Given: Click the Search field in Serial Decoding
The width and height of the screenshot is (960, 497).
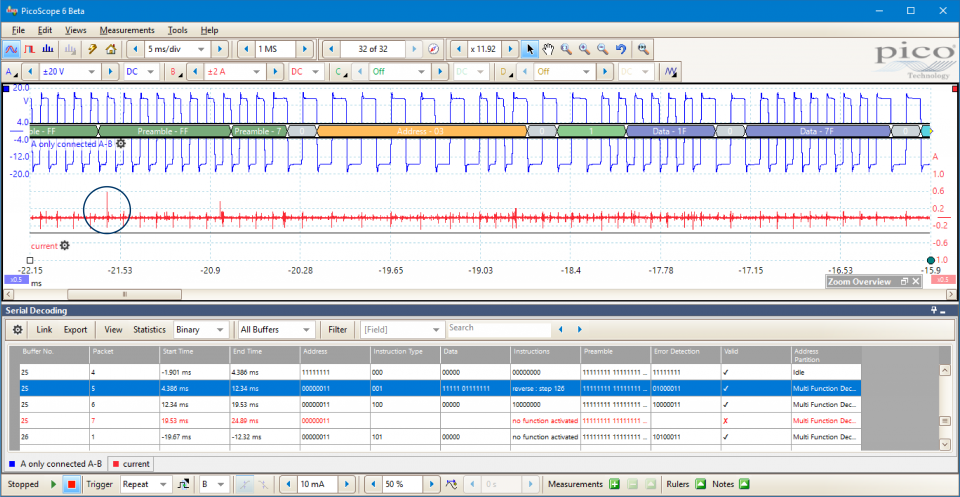Looking at the screenshot, I should pos(497,329).
